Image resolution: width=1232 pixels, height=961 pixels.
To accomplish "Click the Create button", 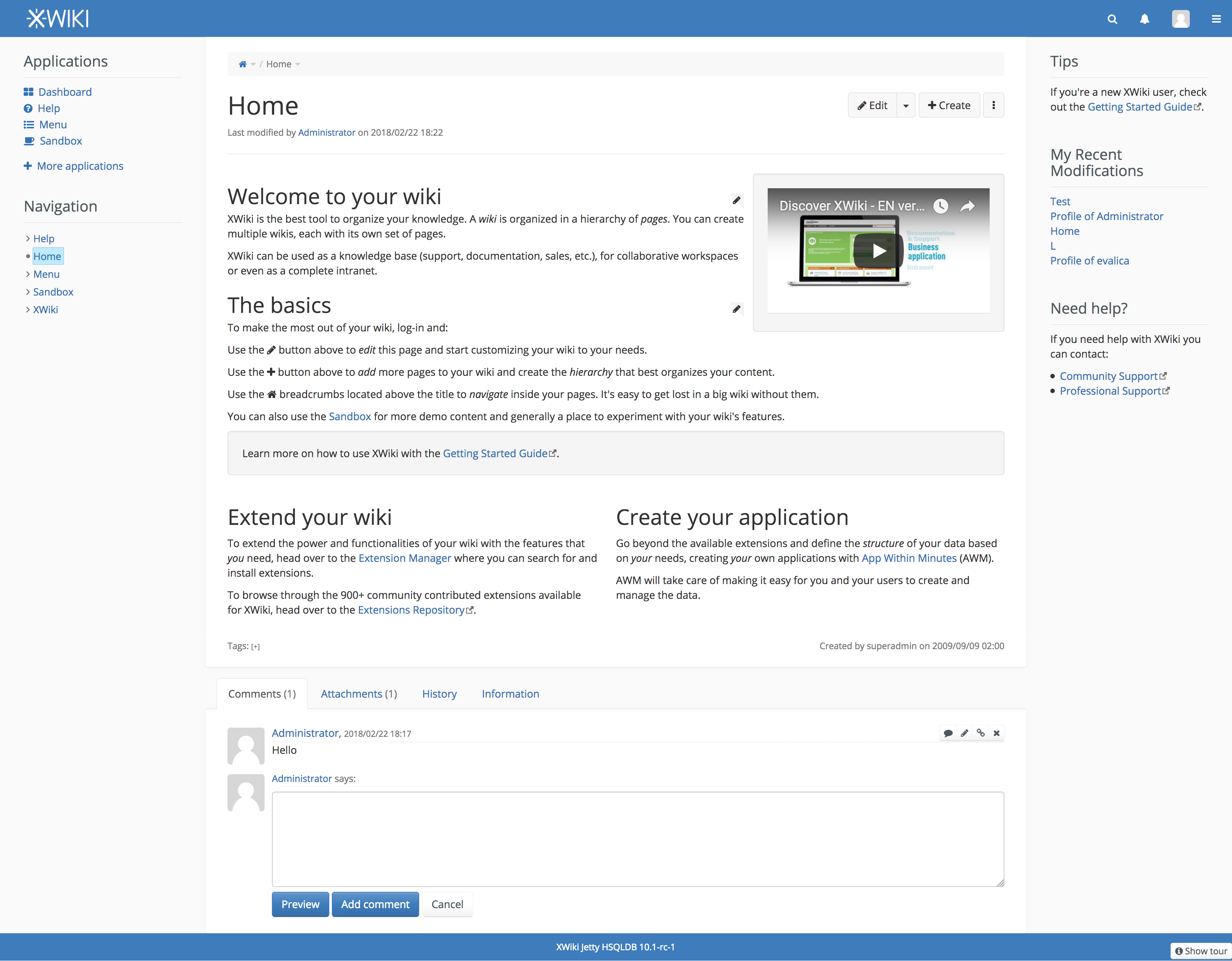I will (x=949, y=105).
